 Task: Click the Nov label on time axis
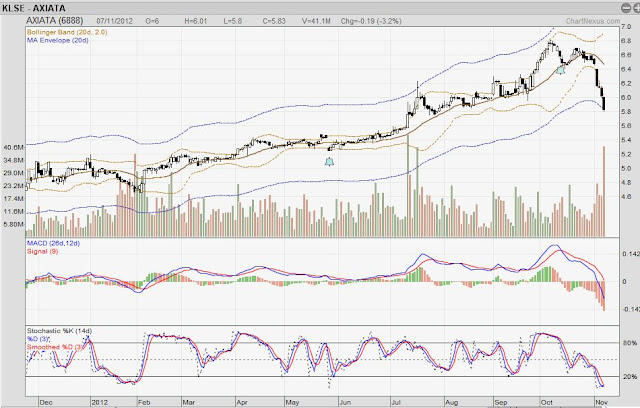[x=601, y=402]
